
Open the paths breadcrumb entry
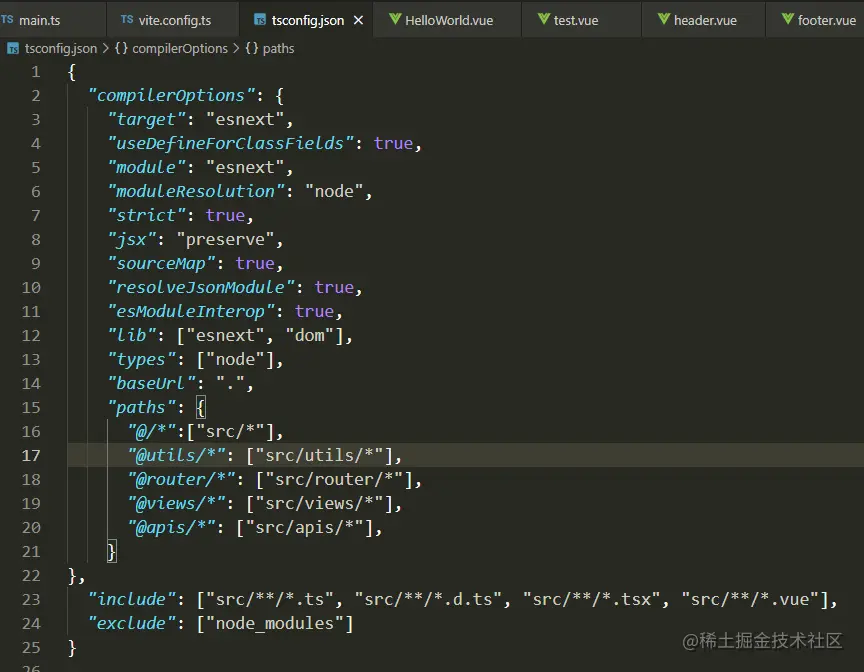pyautogui.click(x=278, y=48)
